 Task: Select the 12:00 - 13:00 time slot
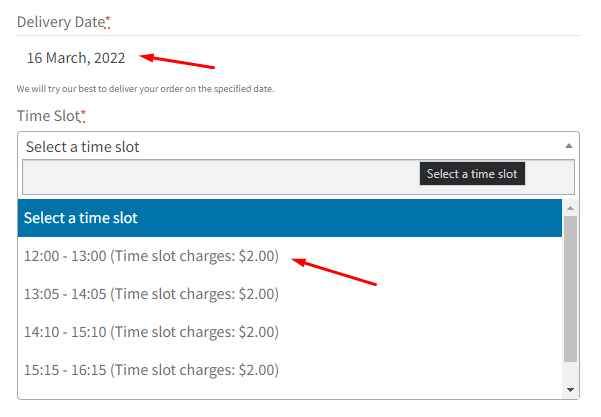pos(151,256)
